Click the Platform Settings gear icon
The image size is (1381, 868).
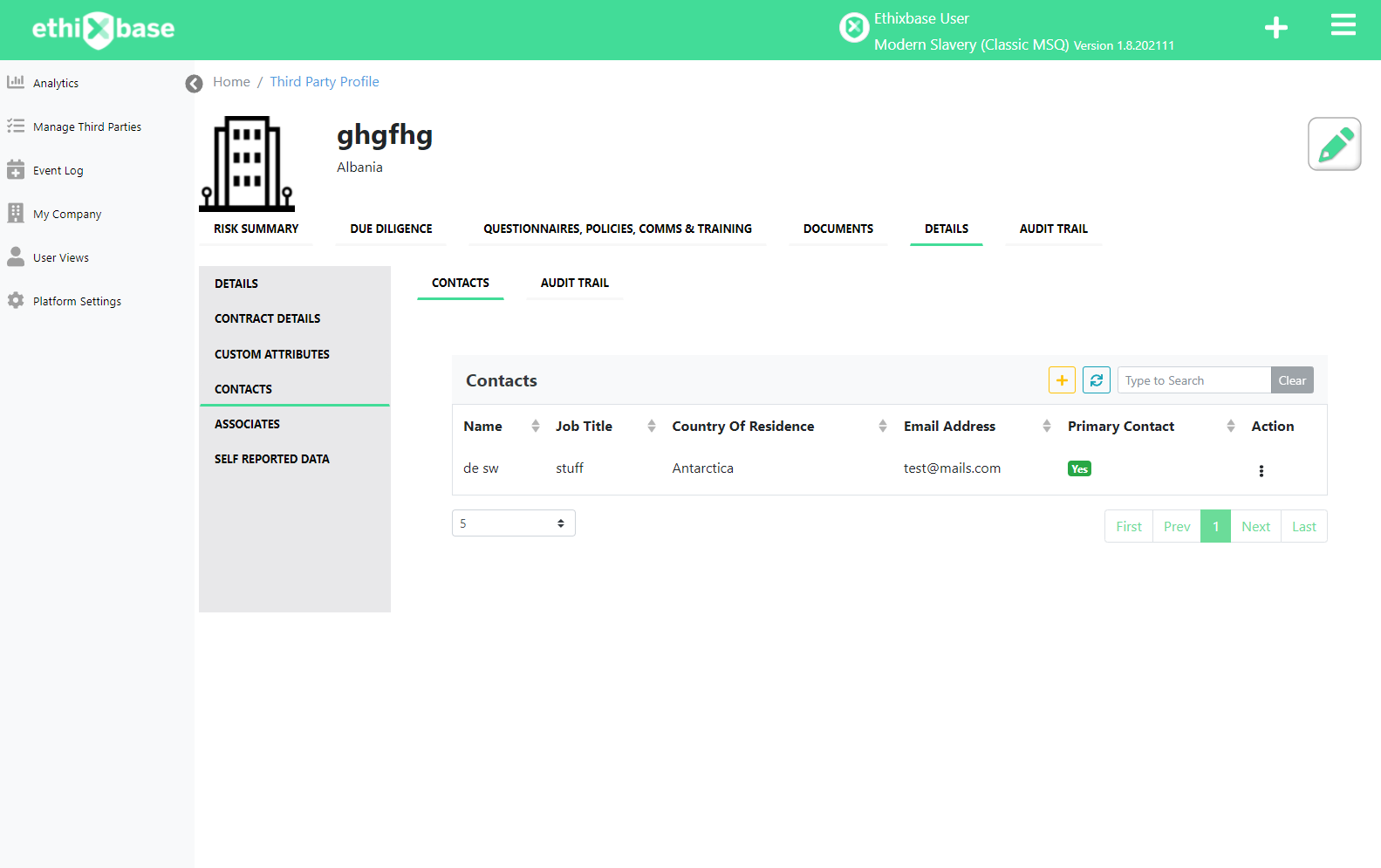16,300
